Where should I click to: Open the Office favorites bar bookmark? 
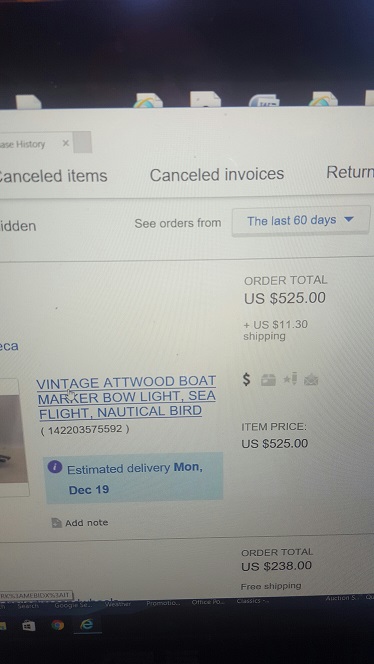(x=208, y=603)
